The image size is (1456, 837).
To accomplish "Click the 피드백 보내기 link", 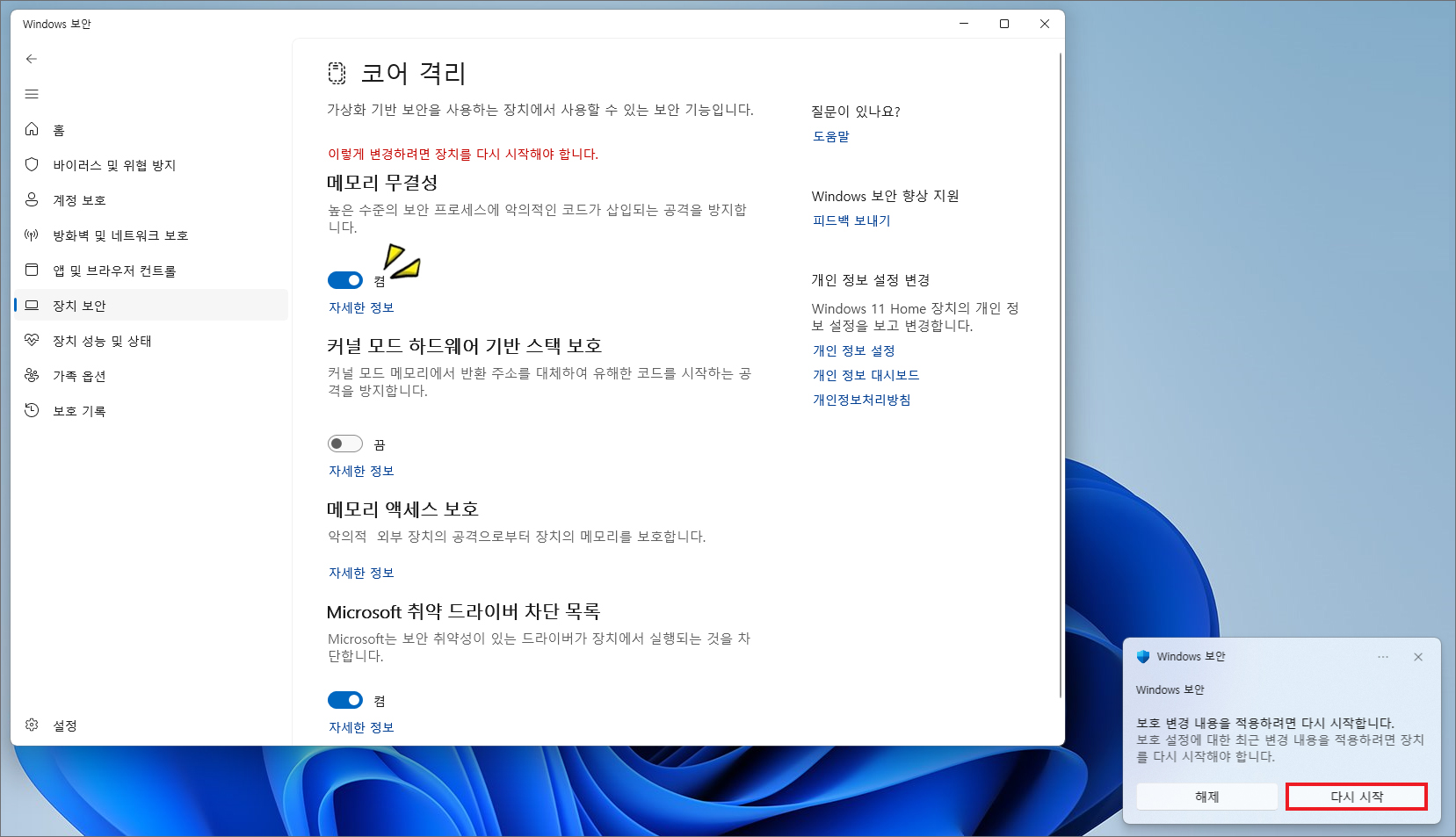I will (851, 220).
